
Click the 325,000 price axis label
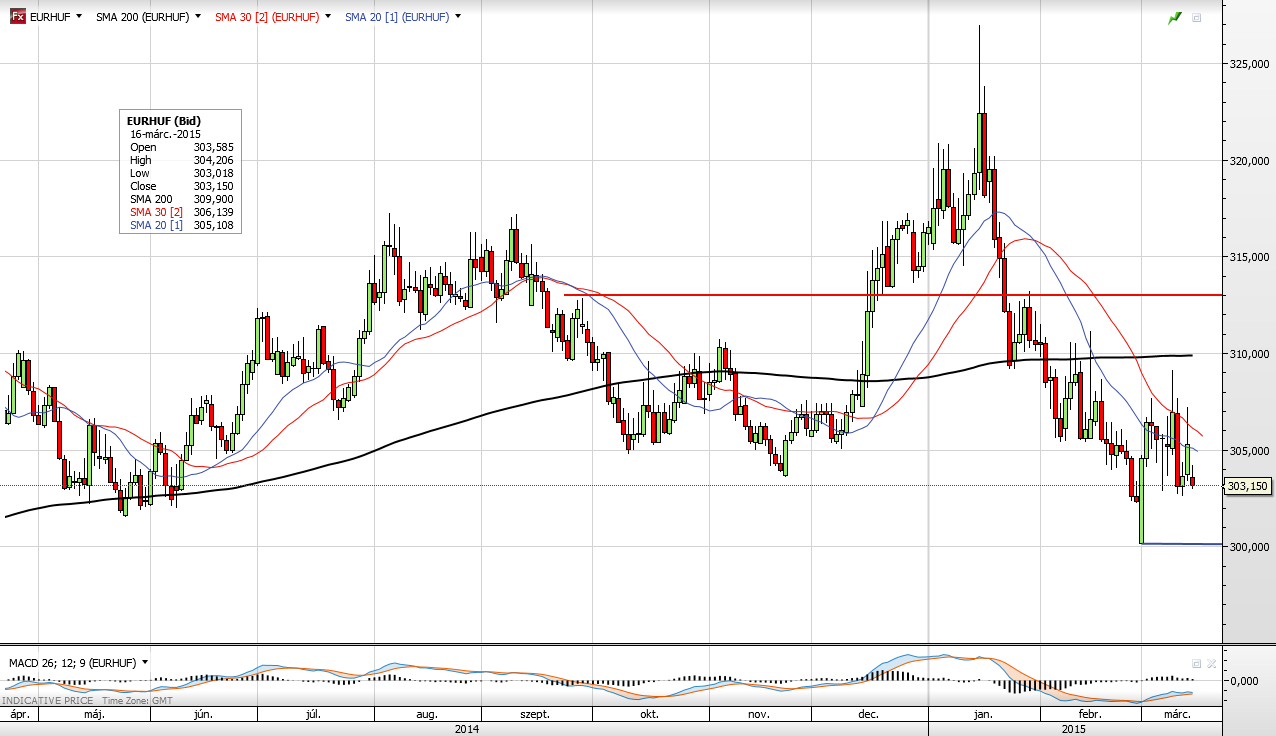tap(1248, 64)
